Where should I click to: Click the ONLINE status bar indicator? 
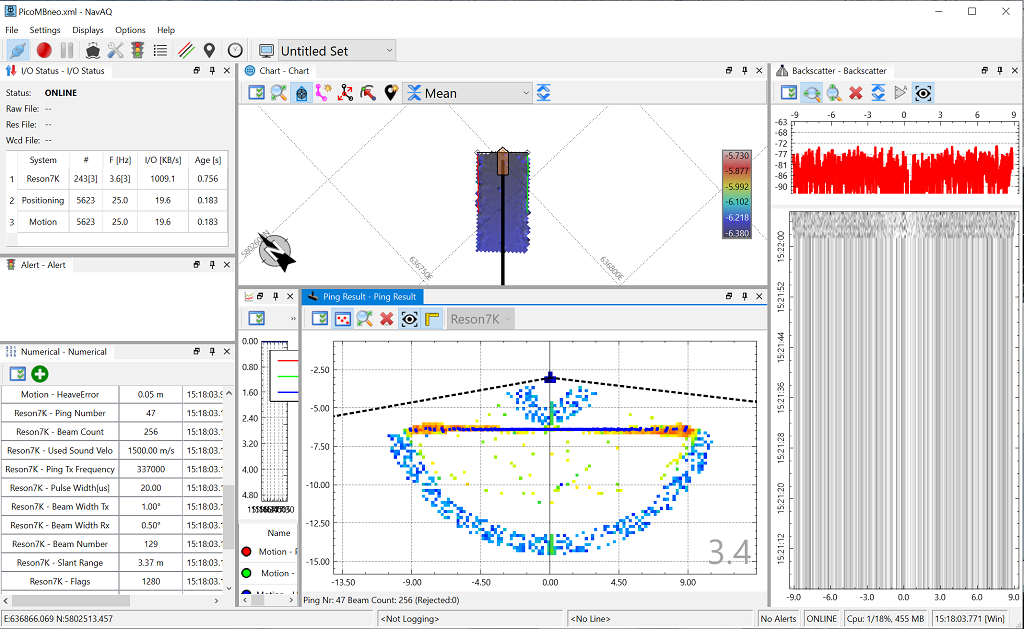(821, 619)
